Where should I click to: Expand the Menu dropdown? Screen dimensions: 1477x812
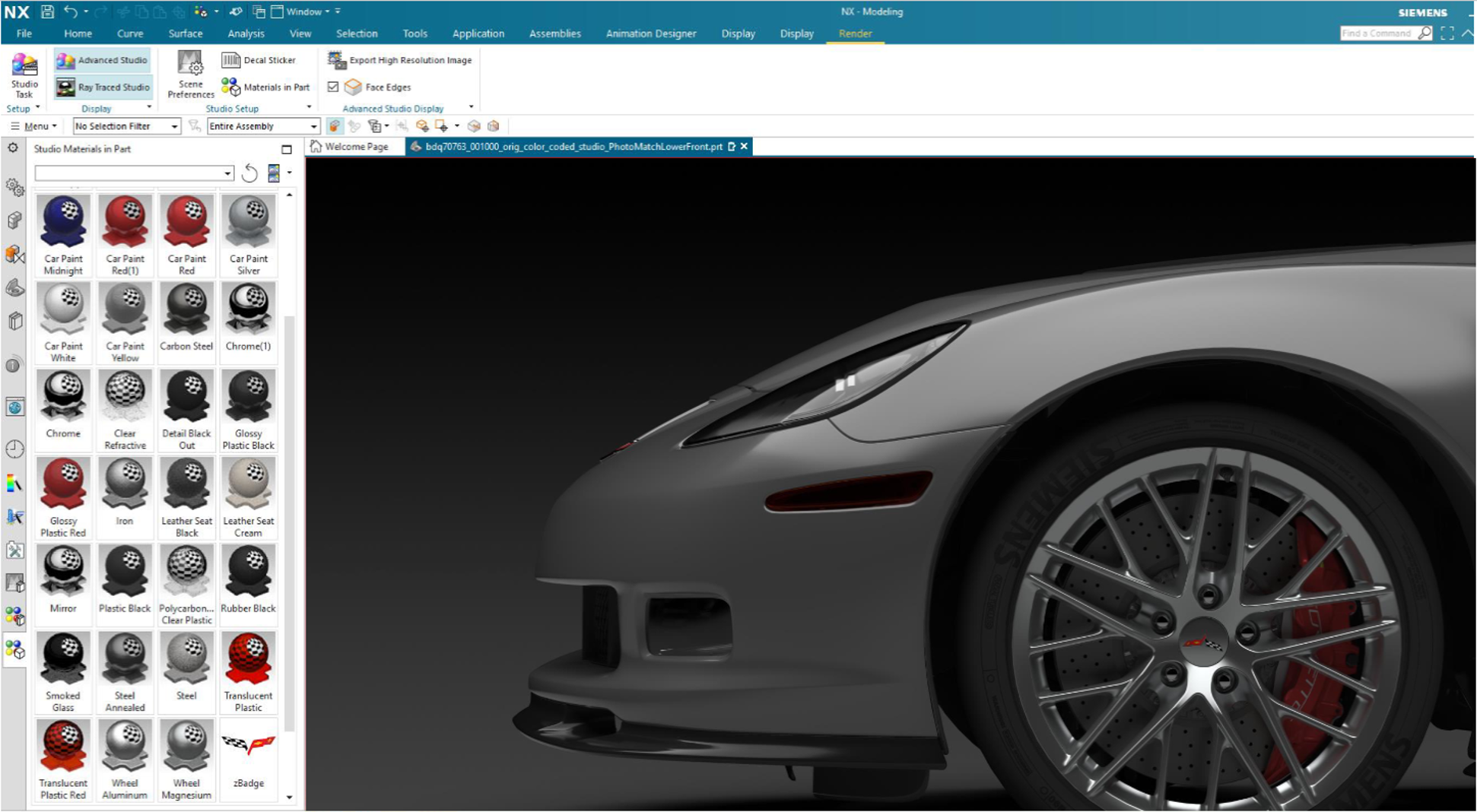pos(34,126)
